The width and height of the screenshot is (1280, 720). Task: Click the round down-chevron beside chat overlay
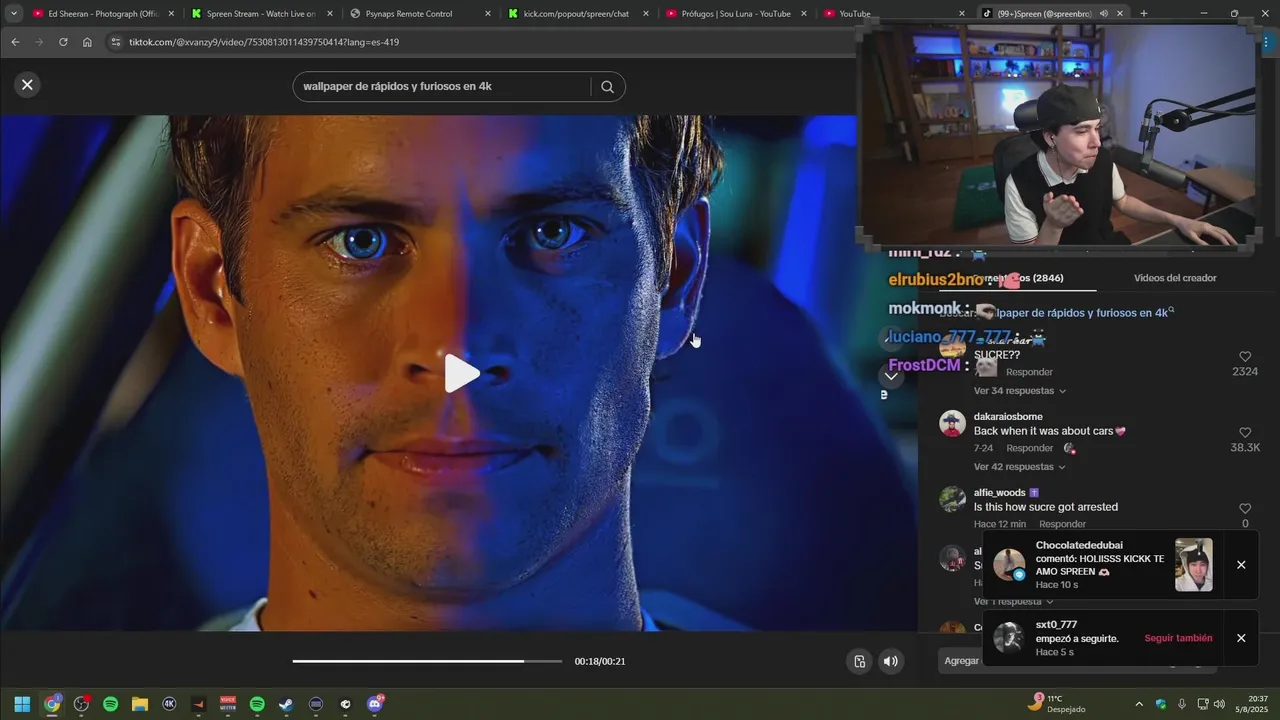pos(891,376)
